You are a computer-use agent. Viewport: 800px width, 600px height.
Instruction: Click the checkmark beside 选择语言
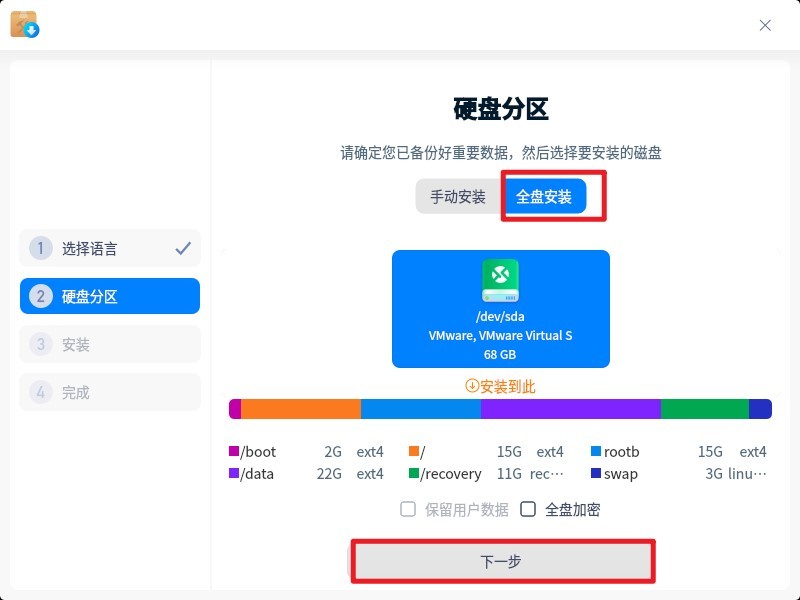coord(183,248)
